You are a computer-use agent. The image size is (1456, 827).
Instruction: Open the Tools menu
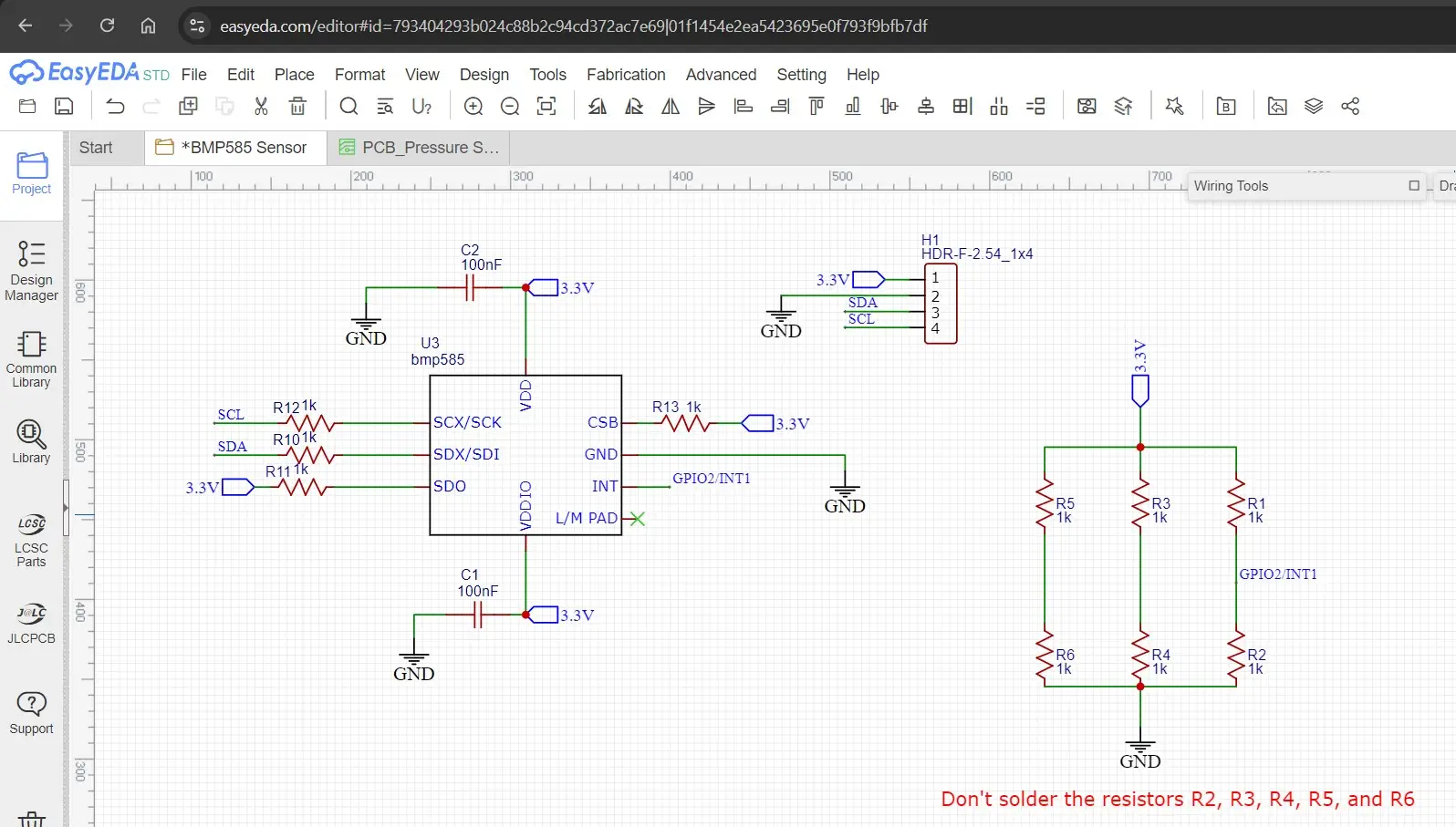point(547,75)
